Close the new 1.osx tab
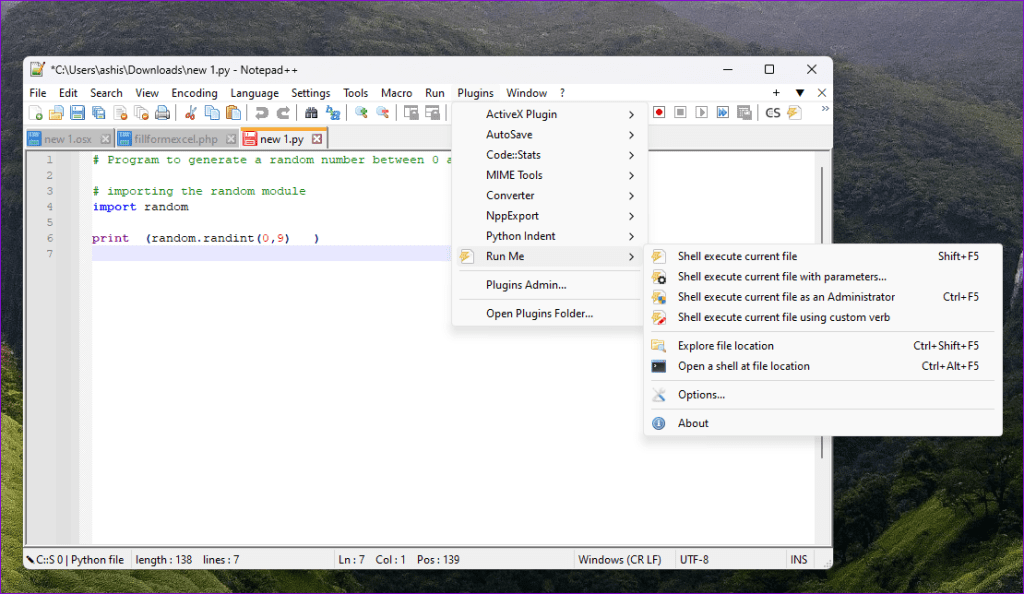 pos(105,139)
